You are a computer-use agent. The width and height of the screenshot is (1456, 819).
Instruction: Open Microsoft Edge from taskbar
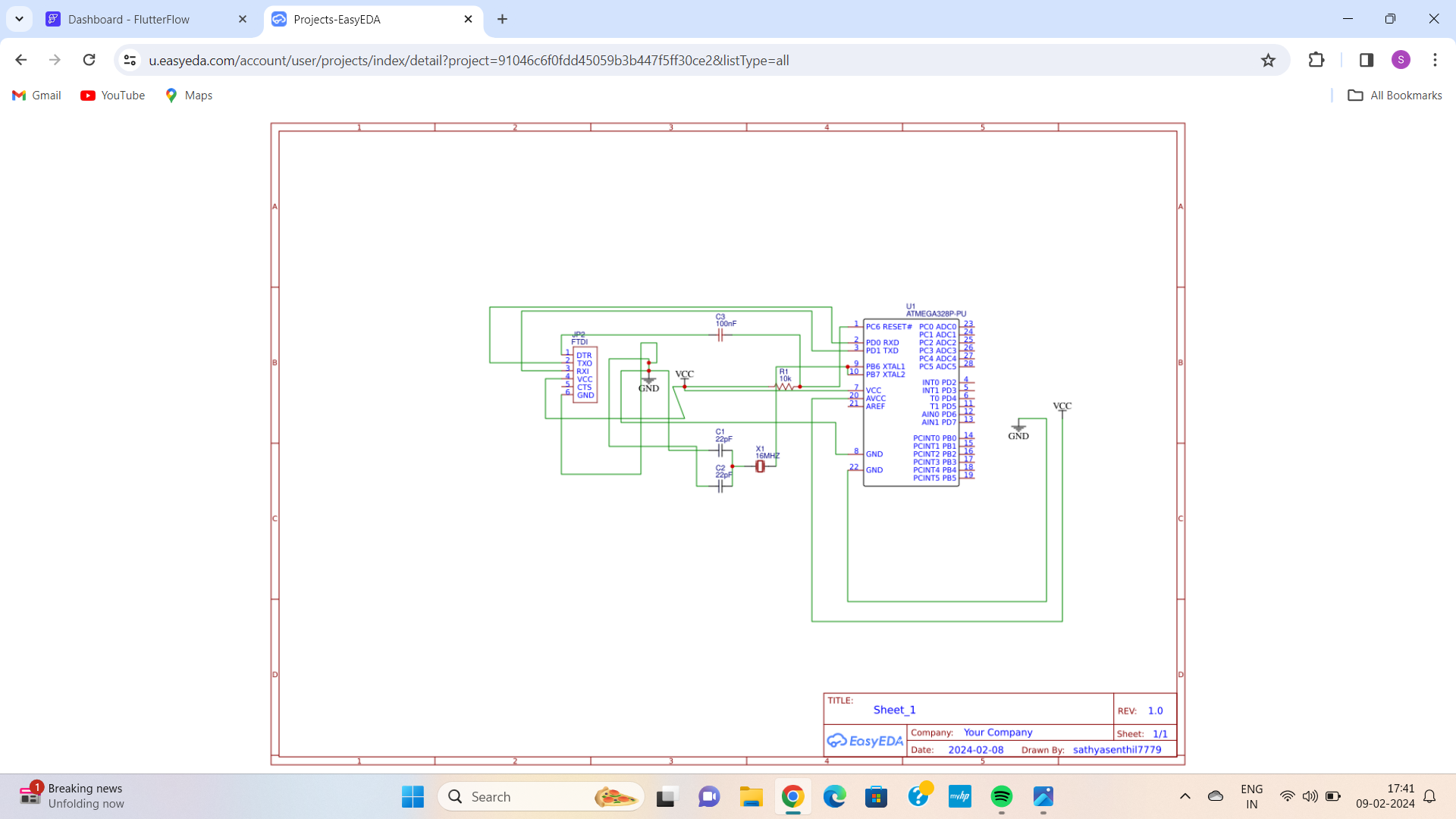coord(834,796)
